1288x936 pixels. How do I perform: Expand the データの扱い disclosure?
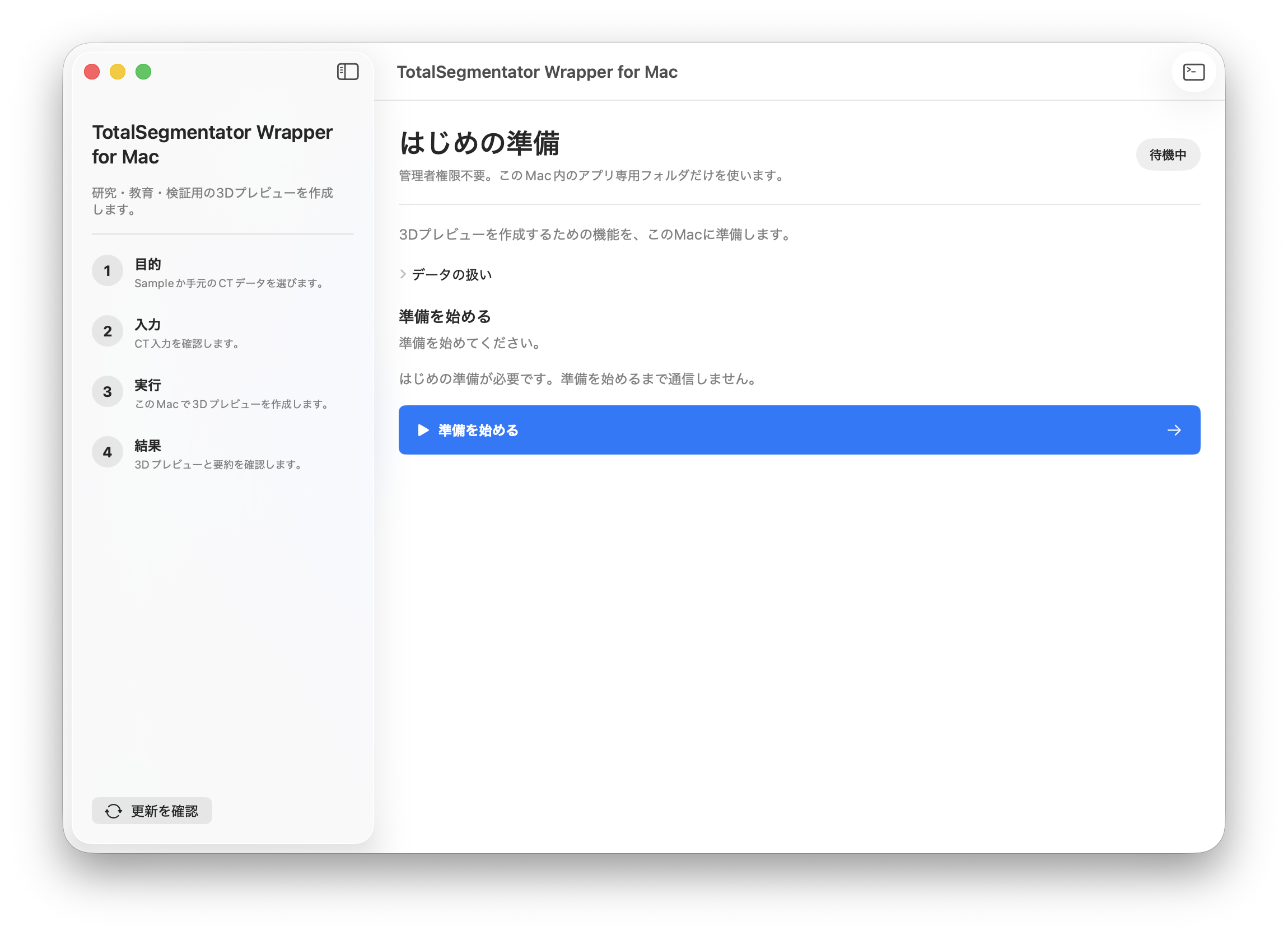coord(445,275)
